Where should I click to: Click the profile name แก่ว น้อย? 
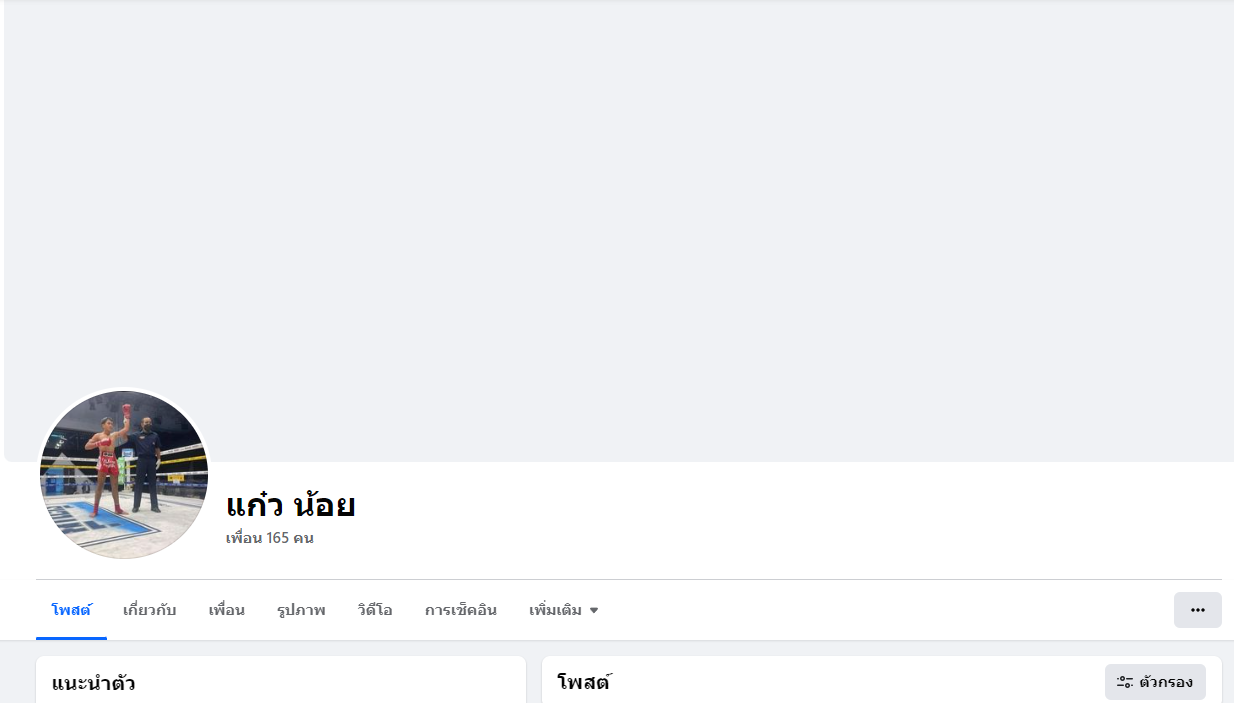(291, 504)
